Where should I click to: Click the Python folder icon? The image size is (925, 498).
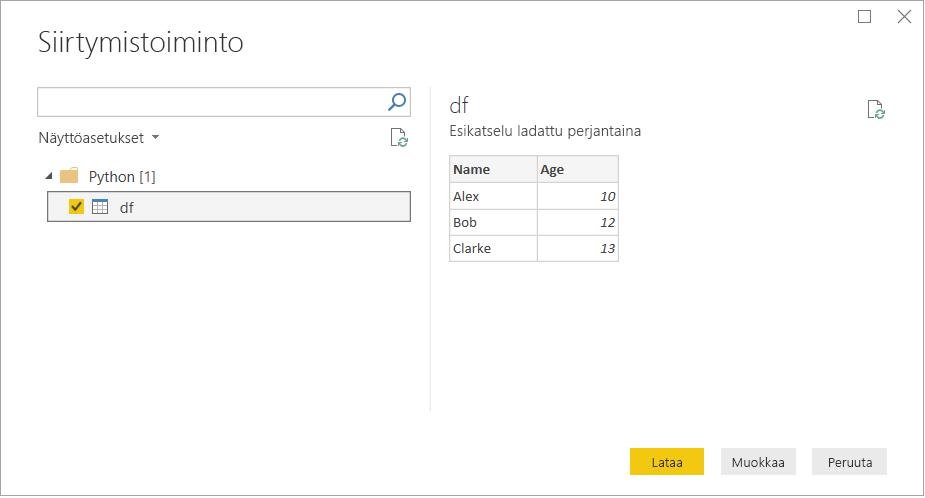(x=70, y=176)
